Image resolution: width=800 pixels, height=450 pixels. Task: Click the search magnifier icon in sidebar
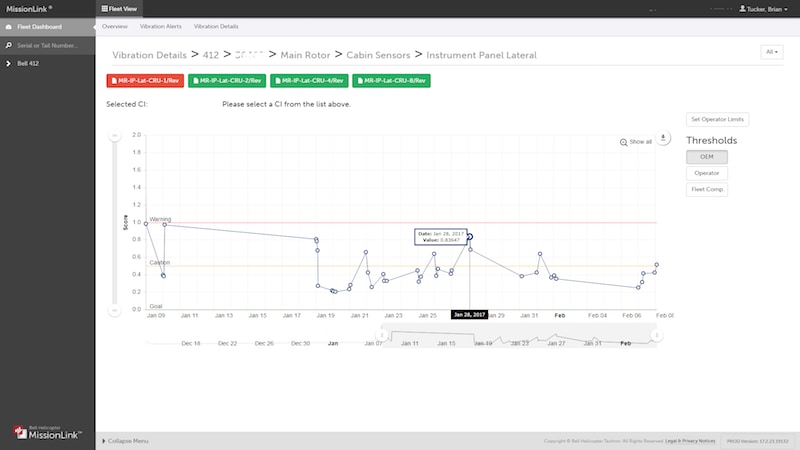point(9,46)
